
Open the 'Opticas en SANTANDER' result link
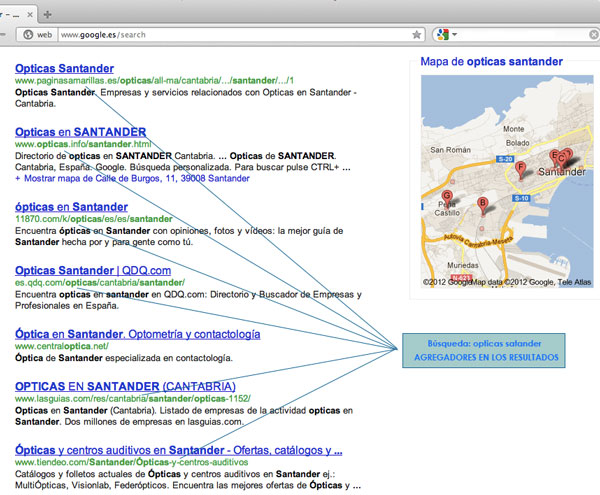[x=80, y=132]
